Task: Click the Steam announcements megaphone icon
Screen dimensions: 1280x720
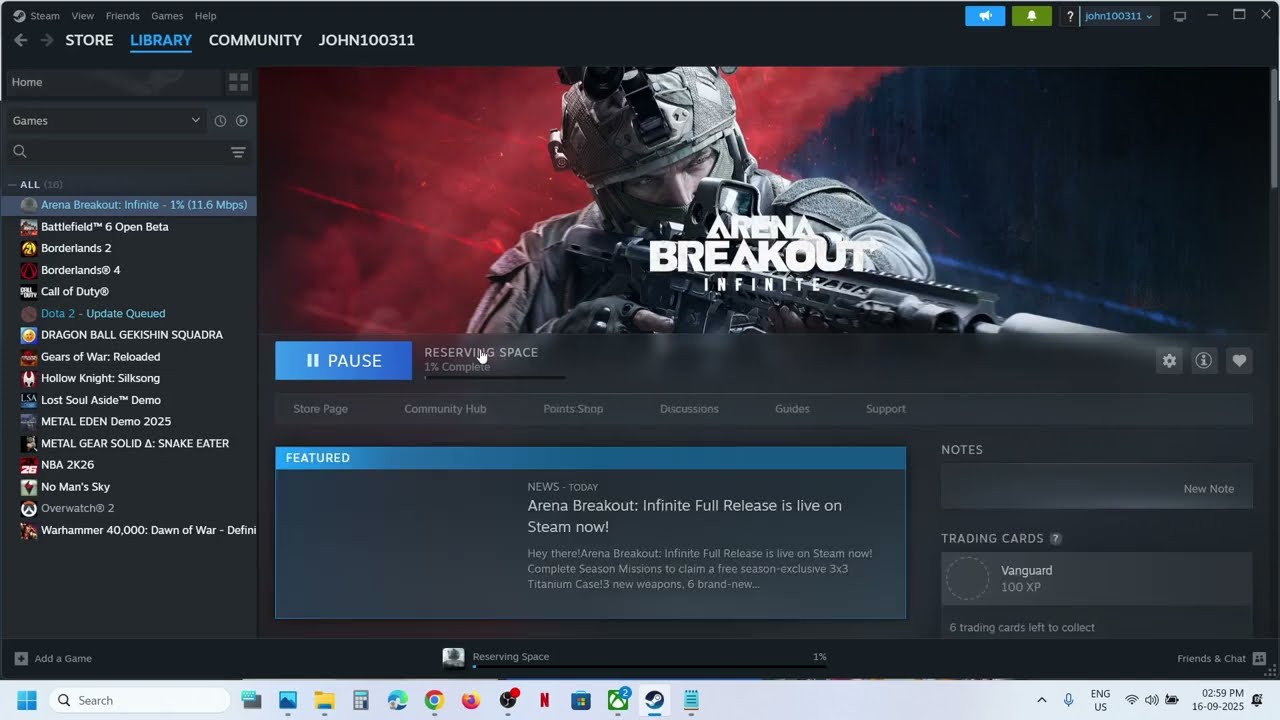Action: tap(985, 16)
